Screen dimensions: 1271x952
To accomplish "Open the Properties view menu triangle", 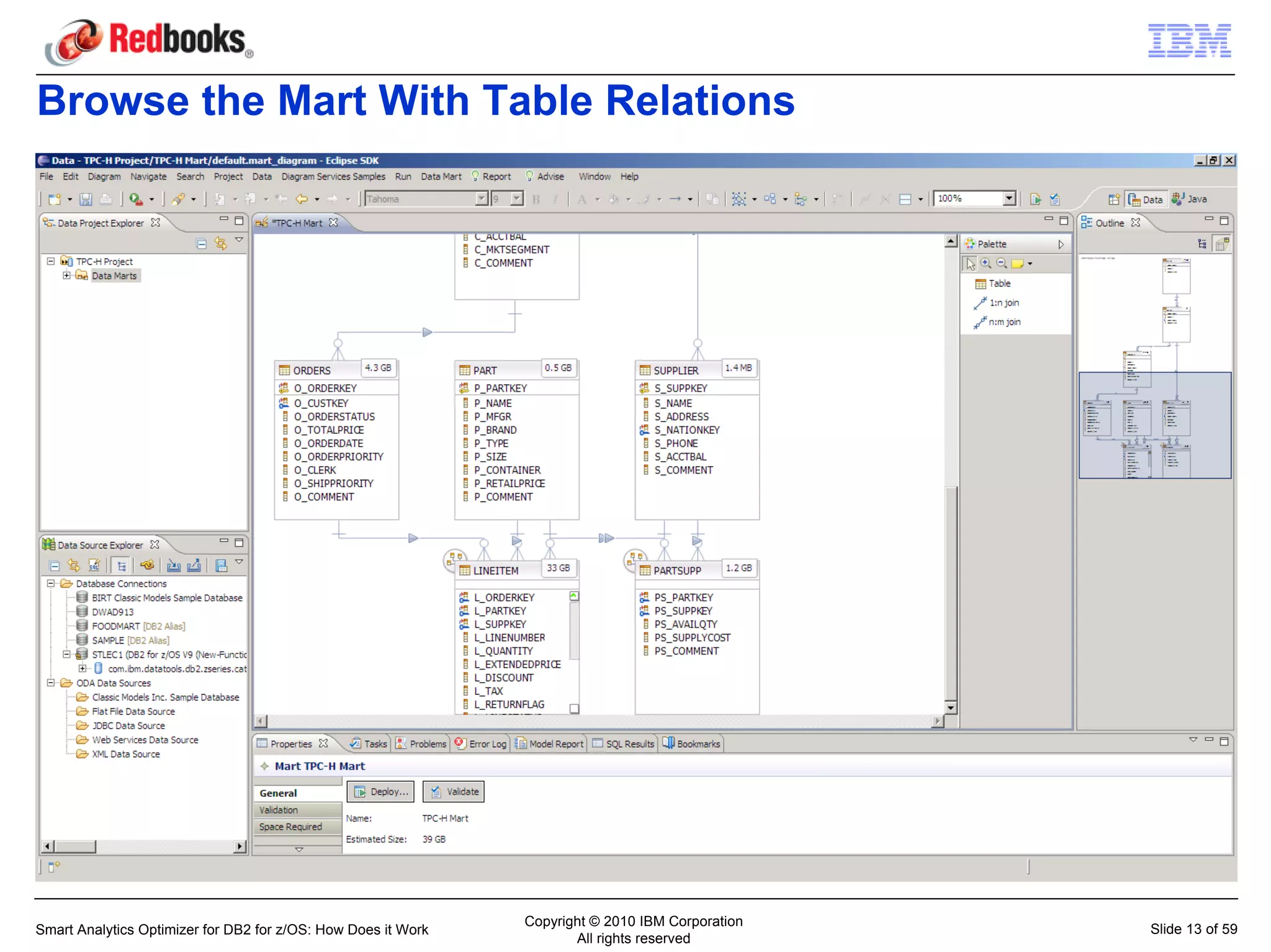I will 1193,740.
